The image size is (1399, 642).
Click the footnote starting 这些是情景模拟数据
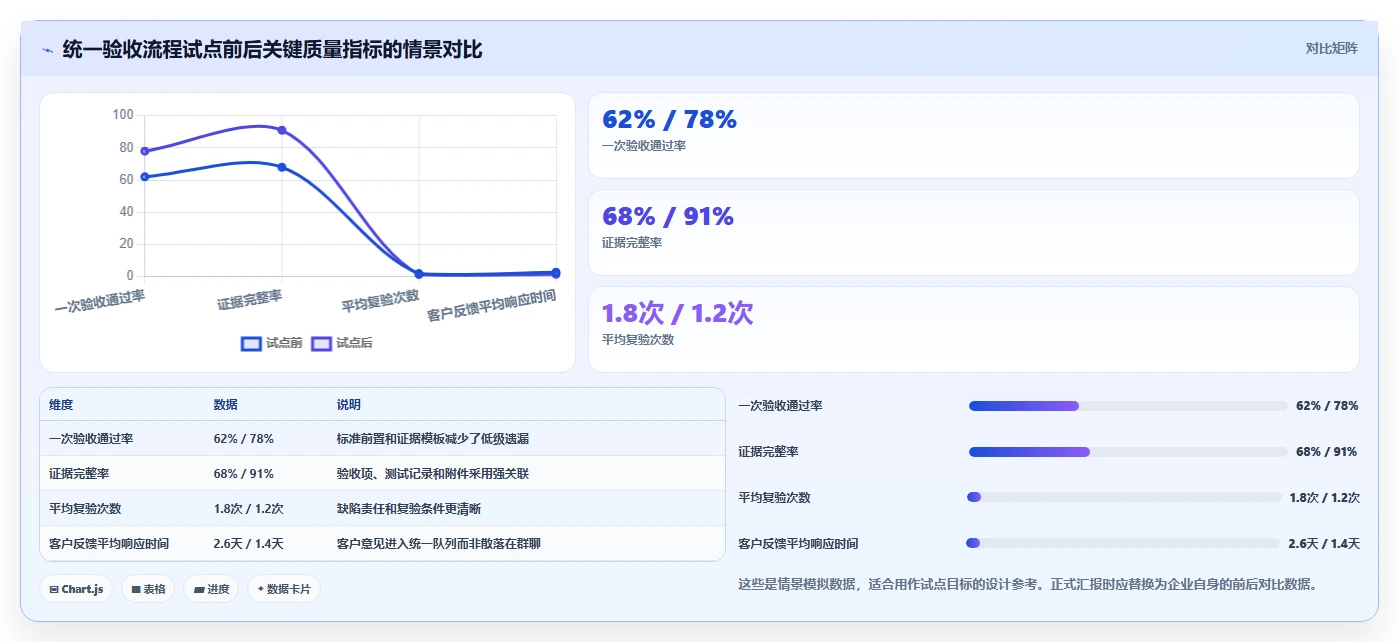1027,584
